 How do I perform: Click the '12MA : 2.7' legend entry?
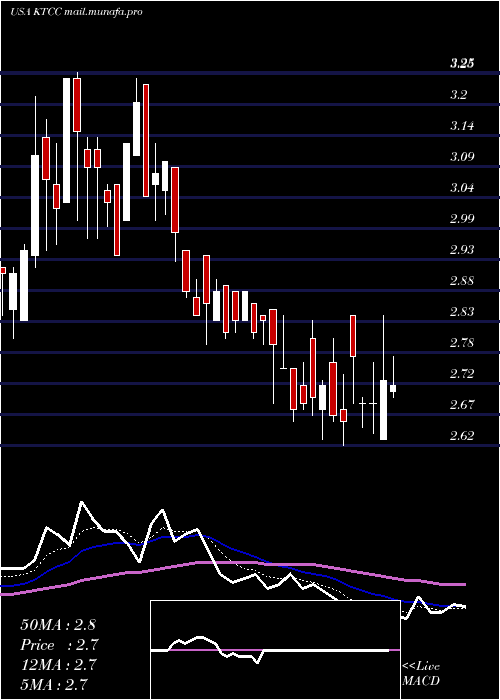click(58, 665)
